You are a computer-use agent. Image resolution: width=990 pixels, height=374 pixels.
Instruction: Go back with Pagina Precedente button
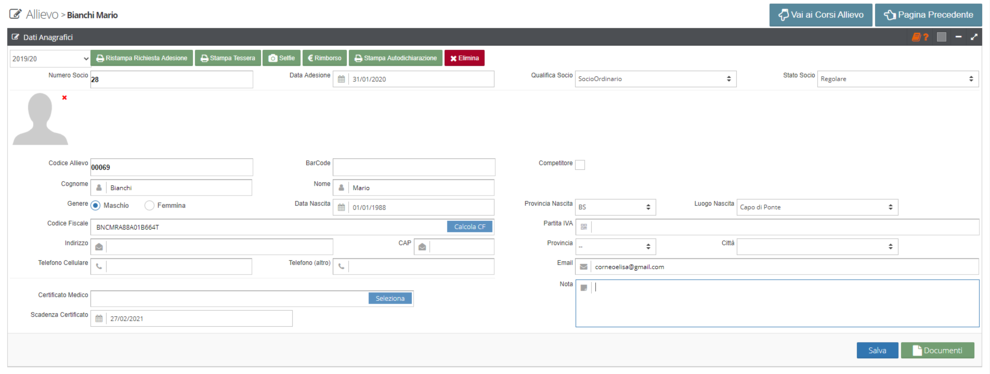928,14
